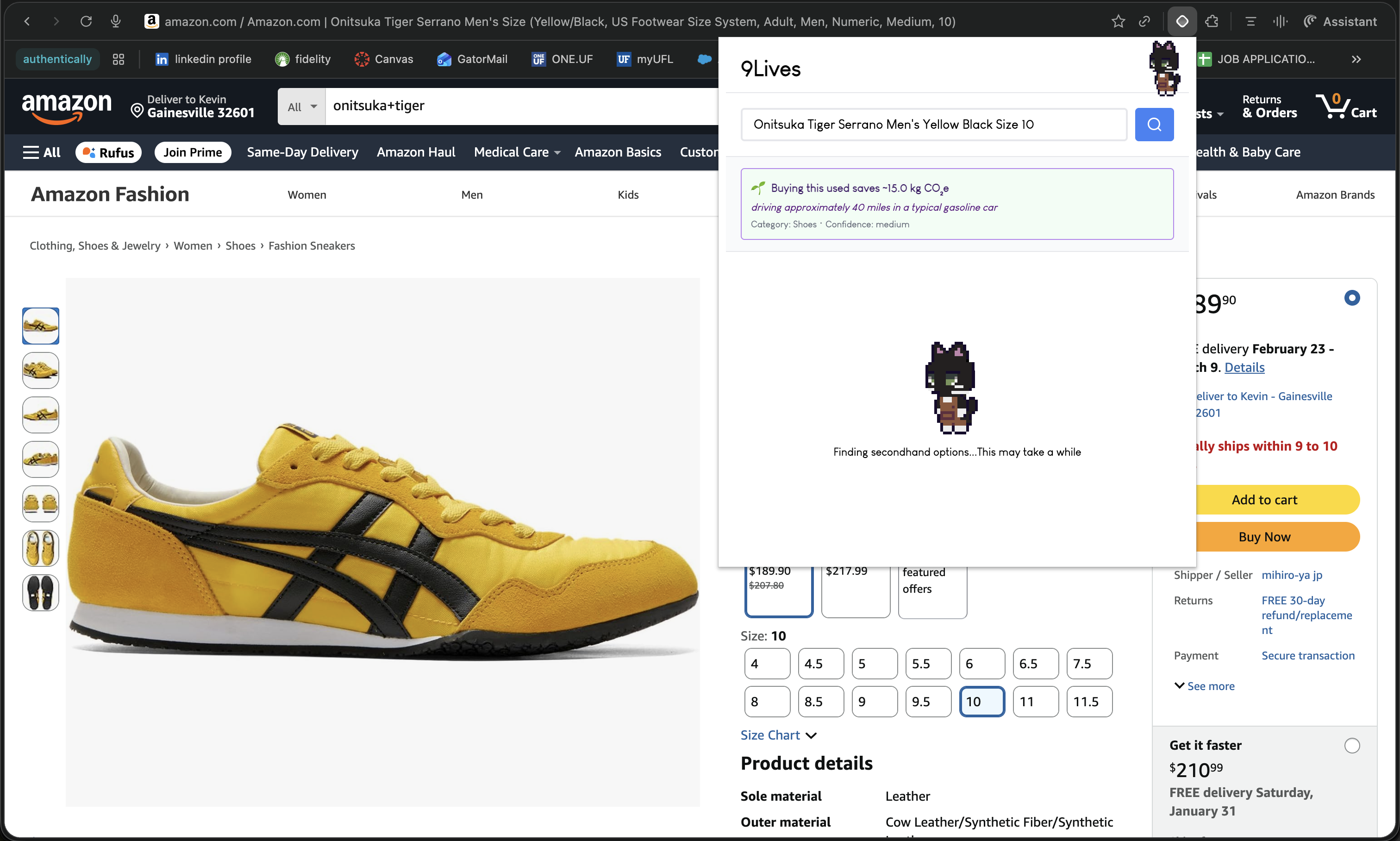Open the Men fashion tab
The height and width of the screenshot is (841, 1400).
pos(471,195)
